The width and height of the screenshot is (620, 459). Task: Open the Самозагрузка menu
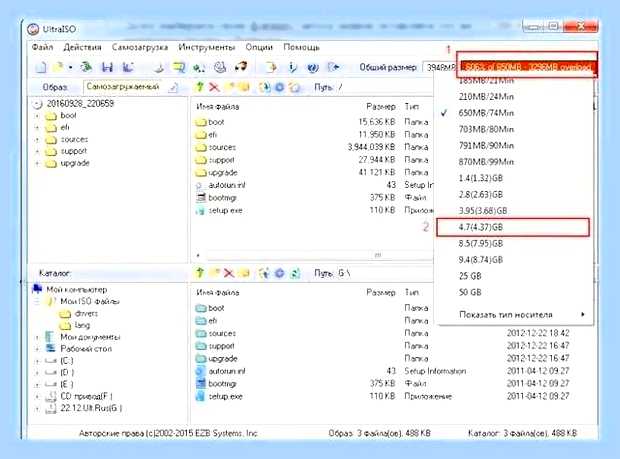140,47
